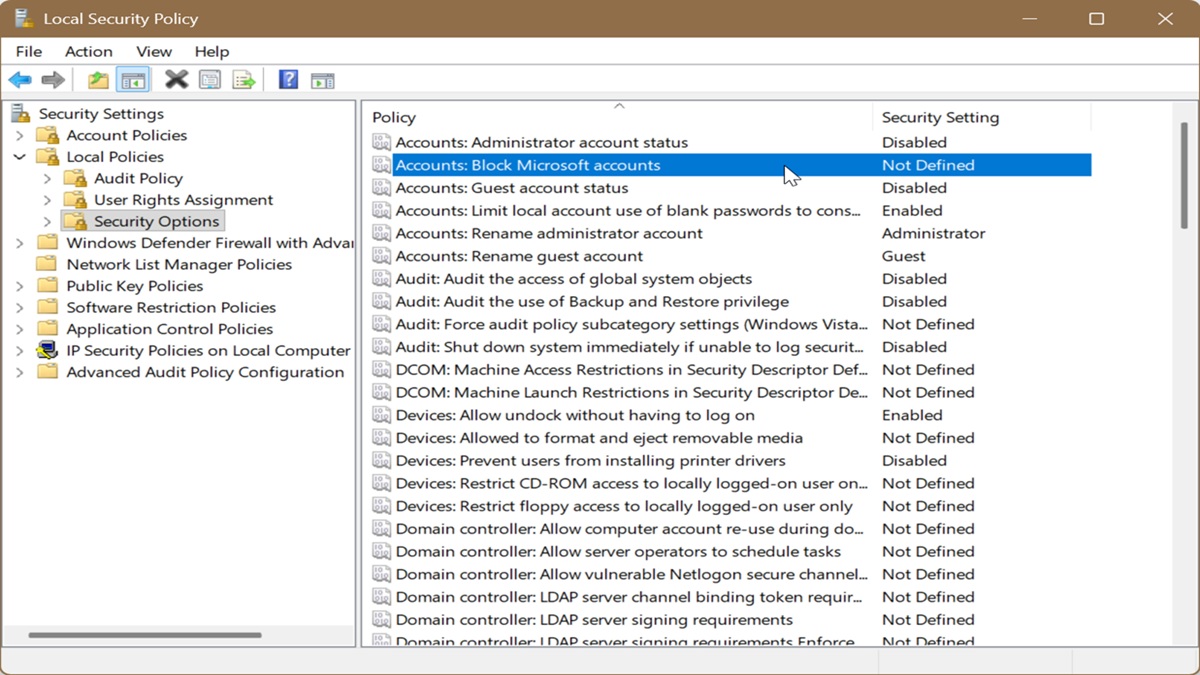Select Domain controller: LDAP server signing requirements
The image size is (1200, 675).
click(594, 620)
